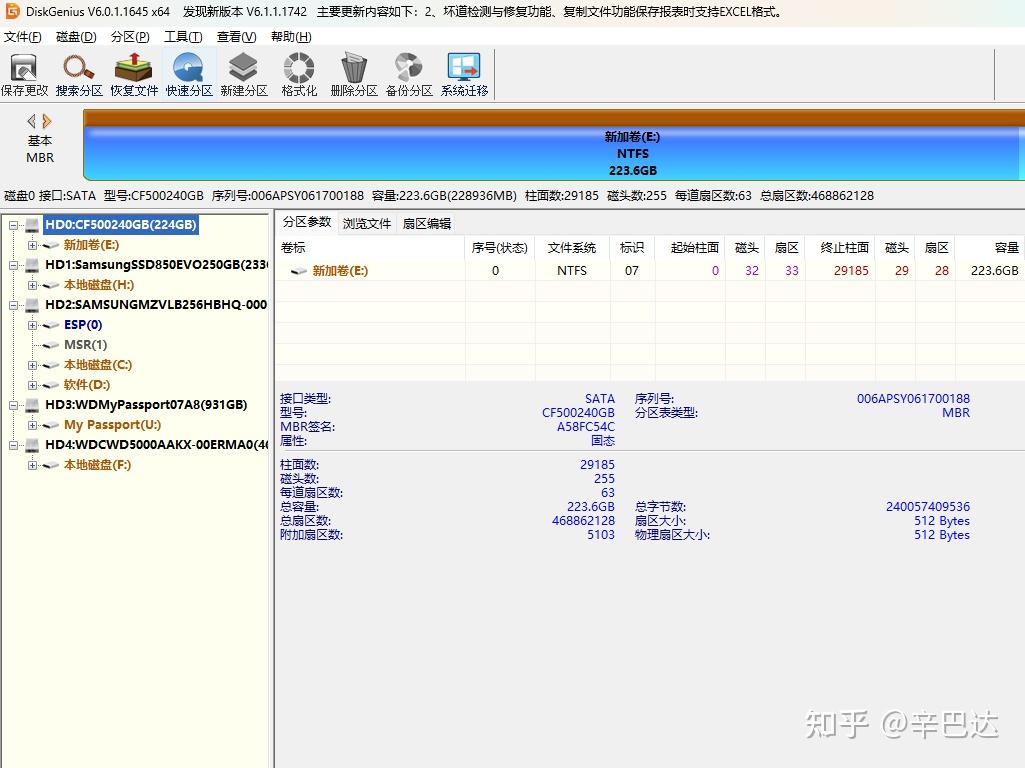The image size is (1025, 768).
Task: Click the NTFS cell in partition table
Action: pos(572,271)
